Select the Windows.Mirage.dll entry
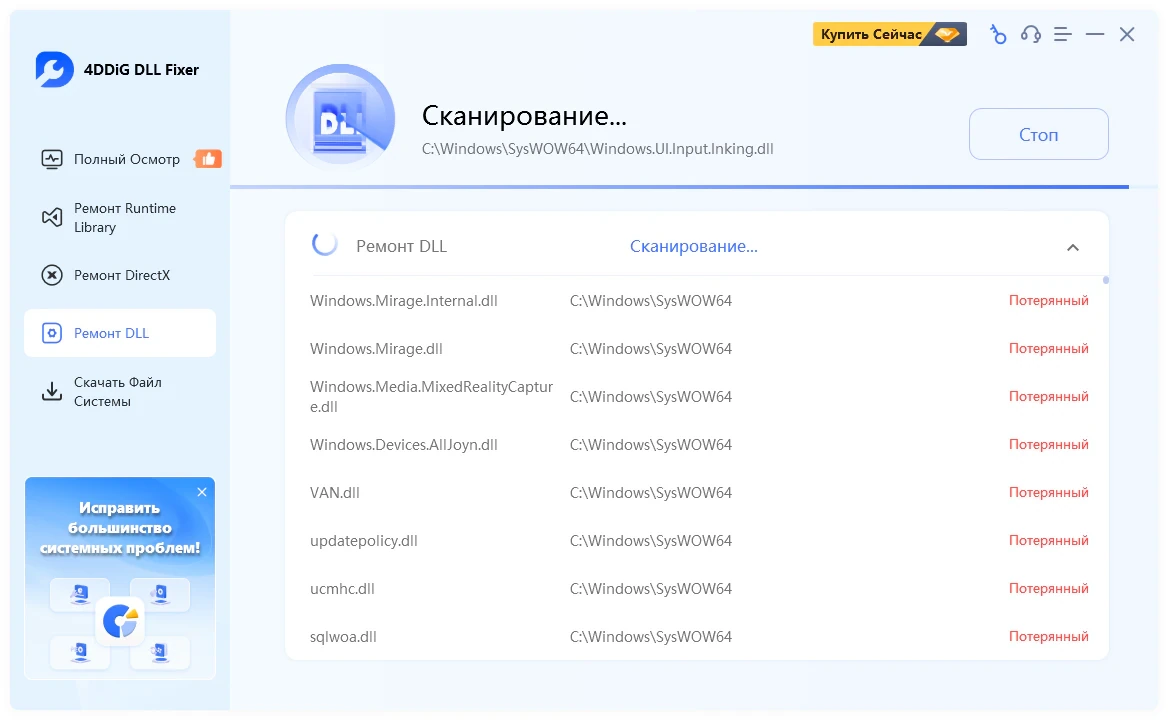Viewport: 1168px width, 720px height. pyautogui.click(x=376, y=348)
